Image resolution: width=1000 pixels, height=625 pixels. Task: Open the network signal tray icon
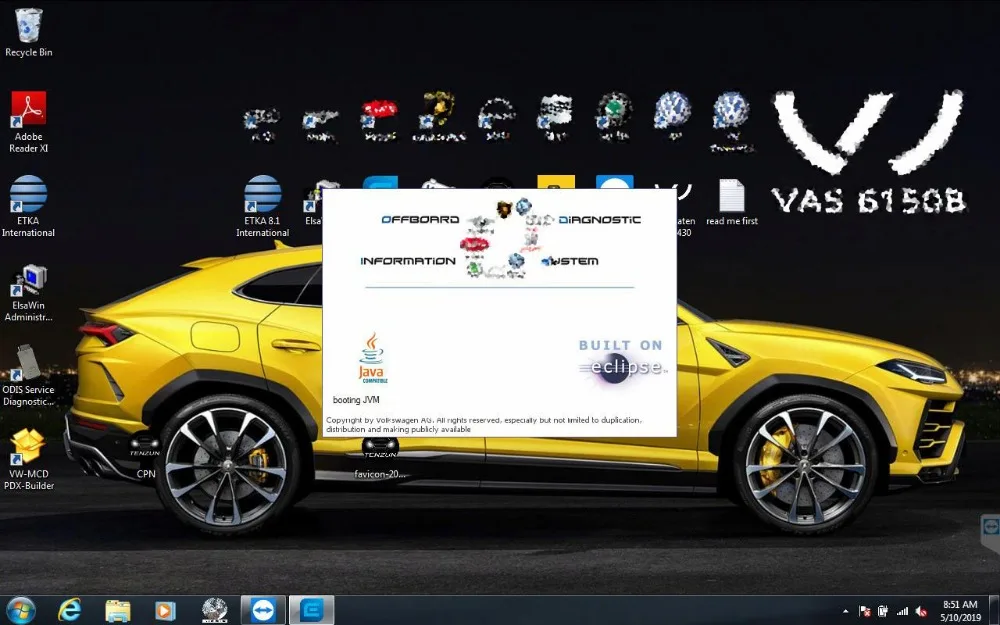coord(902,612)
